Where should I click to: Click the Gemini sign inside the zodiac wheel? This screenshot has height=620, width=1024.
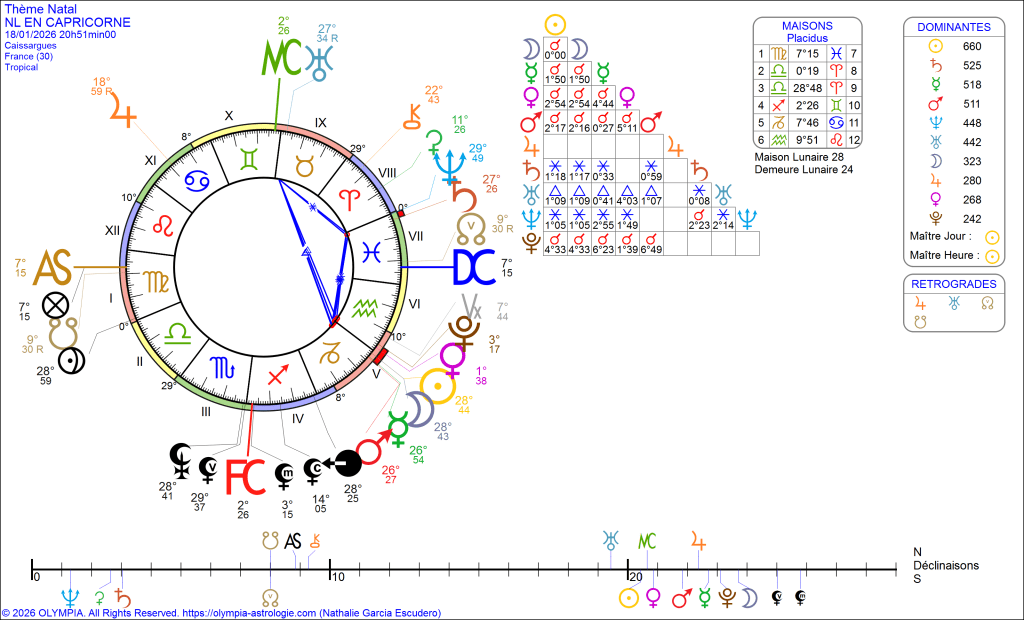[x=246, y=158]
